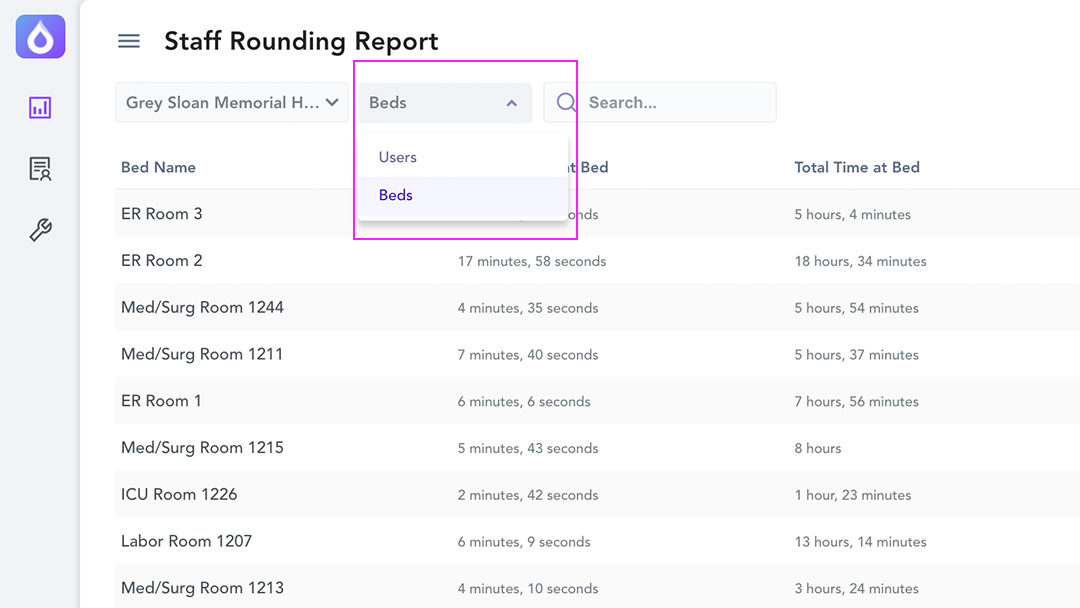Select the Med/Surg Room 1215 row
The height and width of the screenshot is (608, 1080).
coord(202,448)
